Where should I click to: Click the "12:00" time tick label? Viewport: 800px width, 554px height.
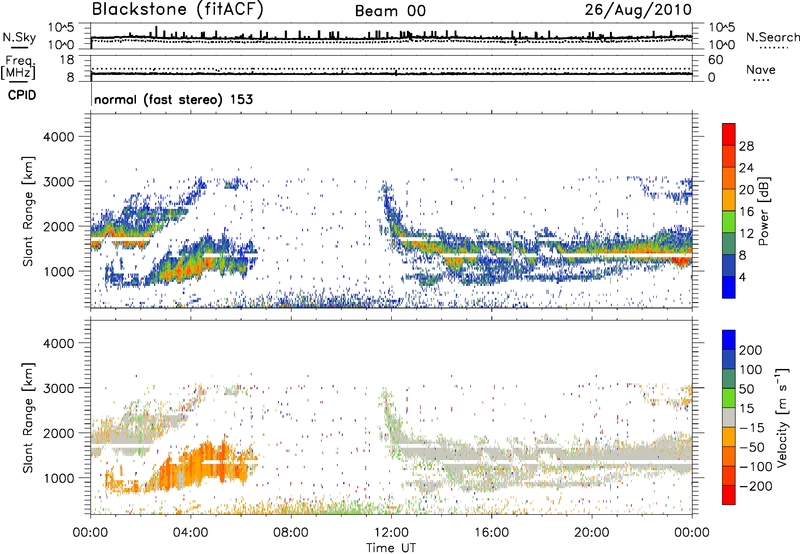point(391,533)
